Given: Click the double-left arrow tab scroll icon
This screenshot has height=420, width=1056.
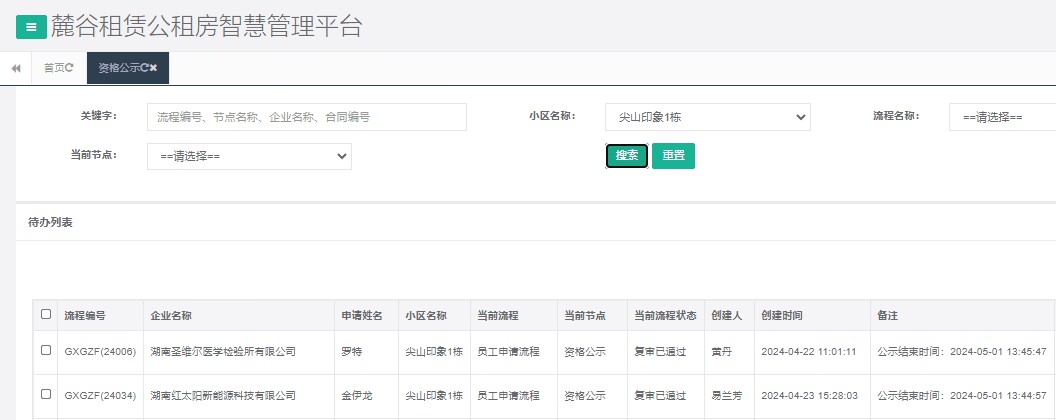Looking at the screenshot, I should (16, 68).
